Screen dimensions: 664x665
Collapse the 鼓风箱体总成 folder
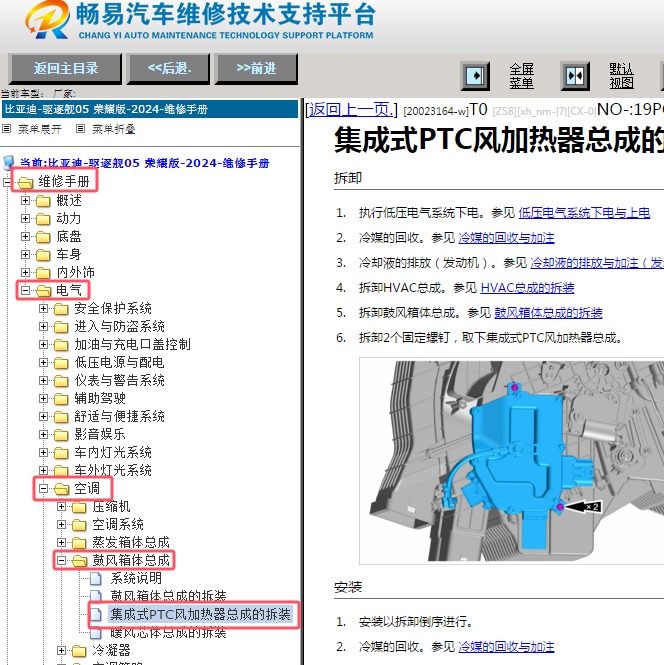[61, 561]
